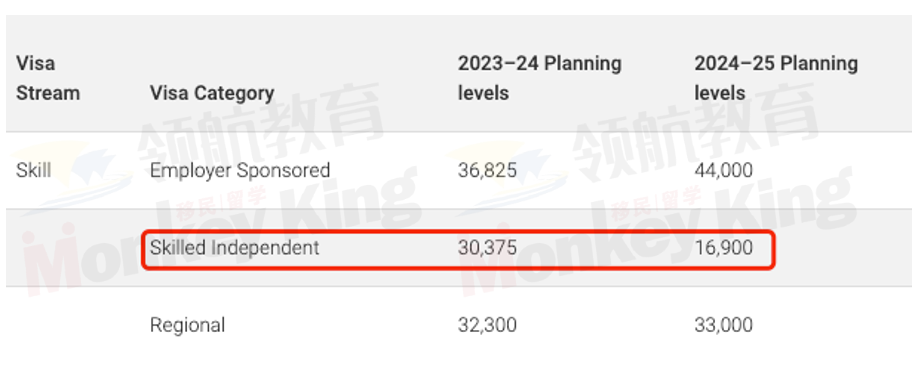916x368 pixels.
Task: Select the 2024–25 Planning levels header
Action: click(x=775, y=78)
